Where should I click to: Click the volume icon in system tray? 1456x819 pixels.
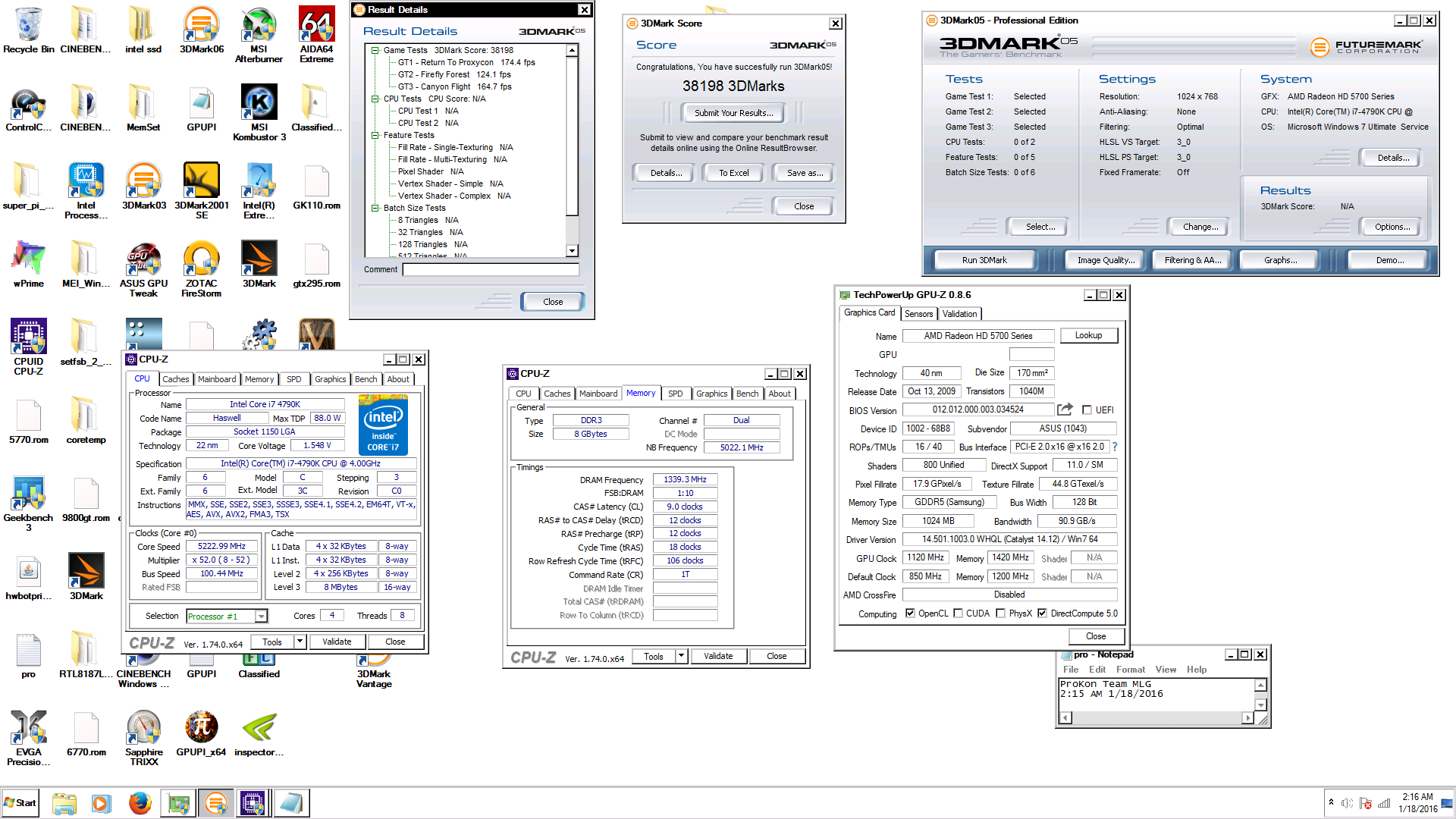tap(1347, 803)
